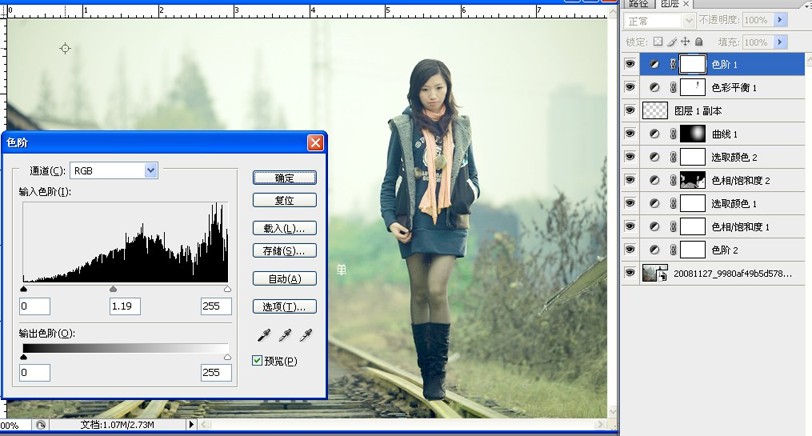Select the 色相/饱和度 2 layer mask thumbnail
This screenshot has width=812, height=436.
tap(692, 180)
